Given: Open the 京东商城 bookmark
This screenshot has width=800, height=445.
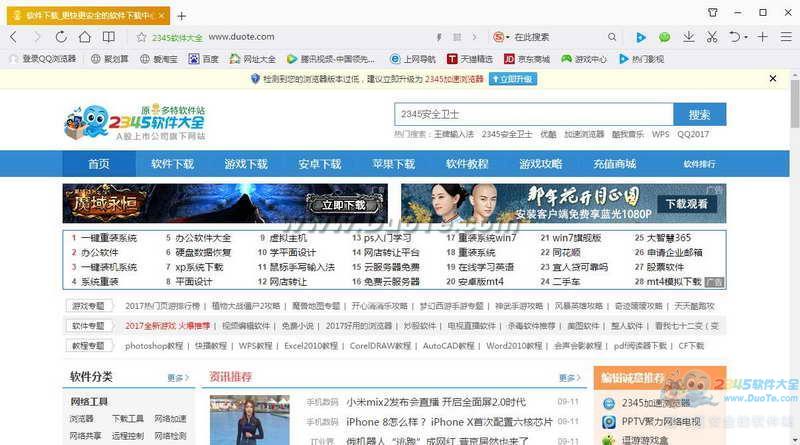Looking at the screenshot, I should [x=527, y=59].
